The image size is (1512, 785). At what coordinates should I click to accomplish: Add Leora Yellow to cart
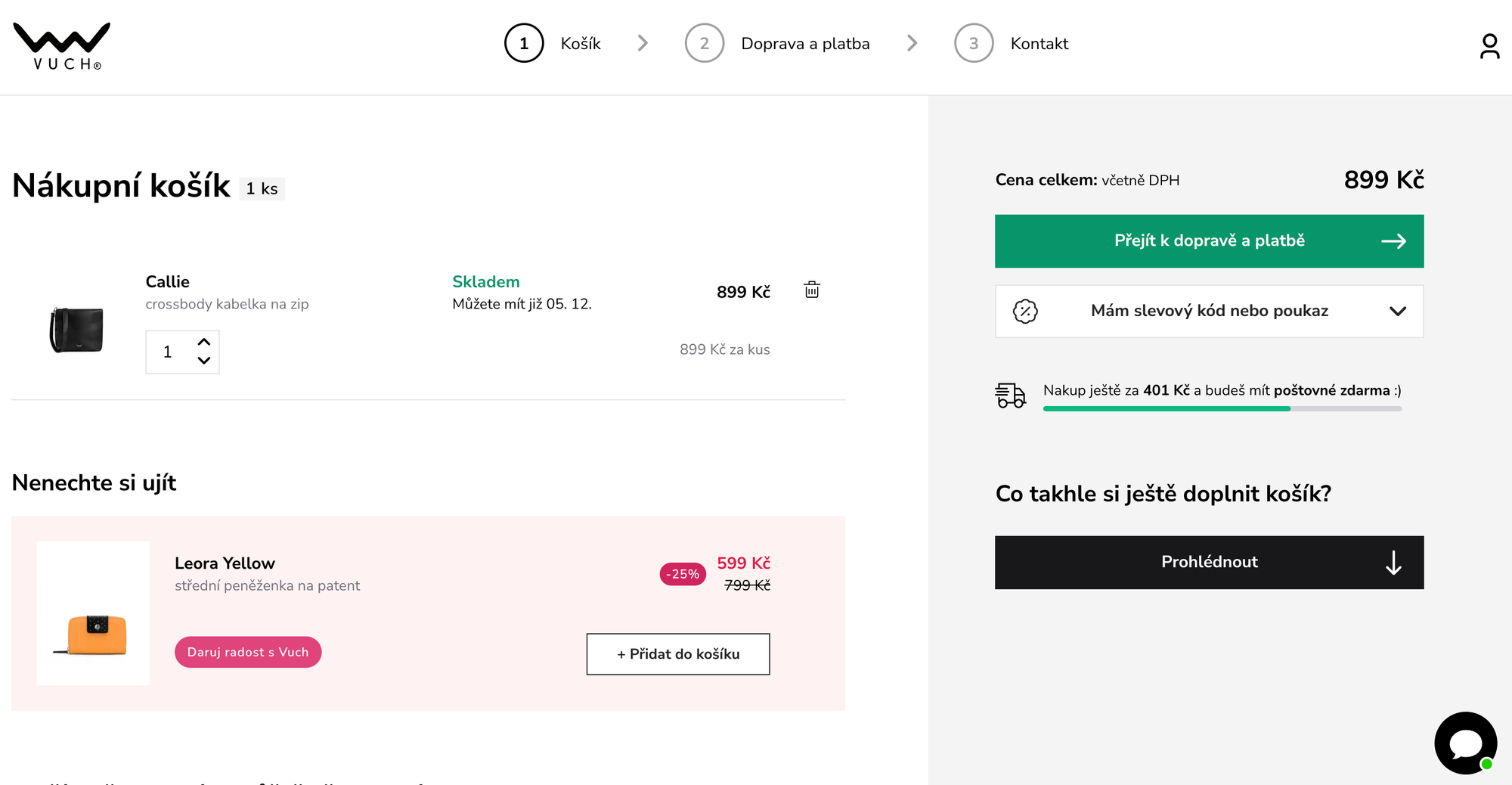pos(677,653)
